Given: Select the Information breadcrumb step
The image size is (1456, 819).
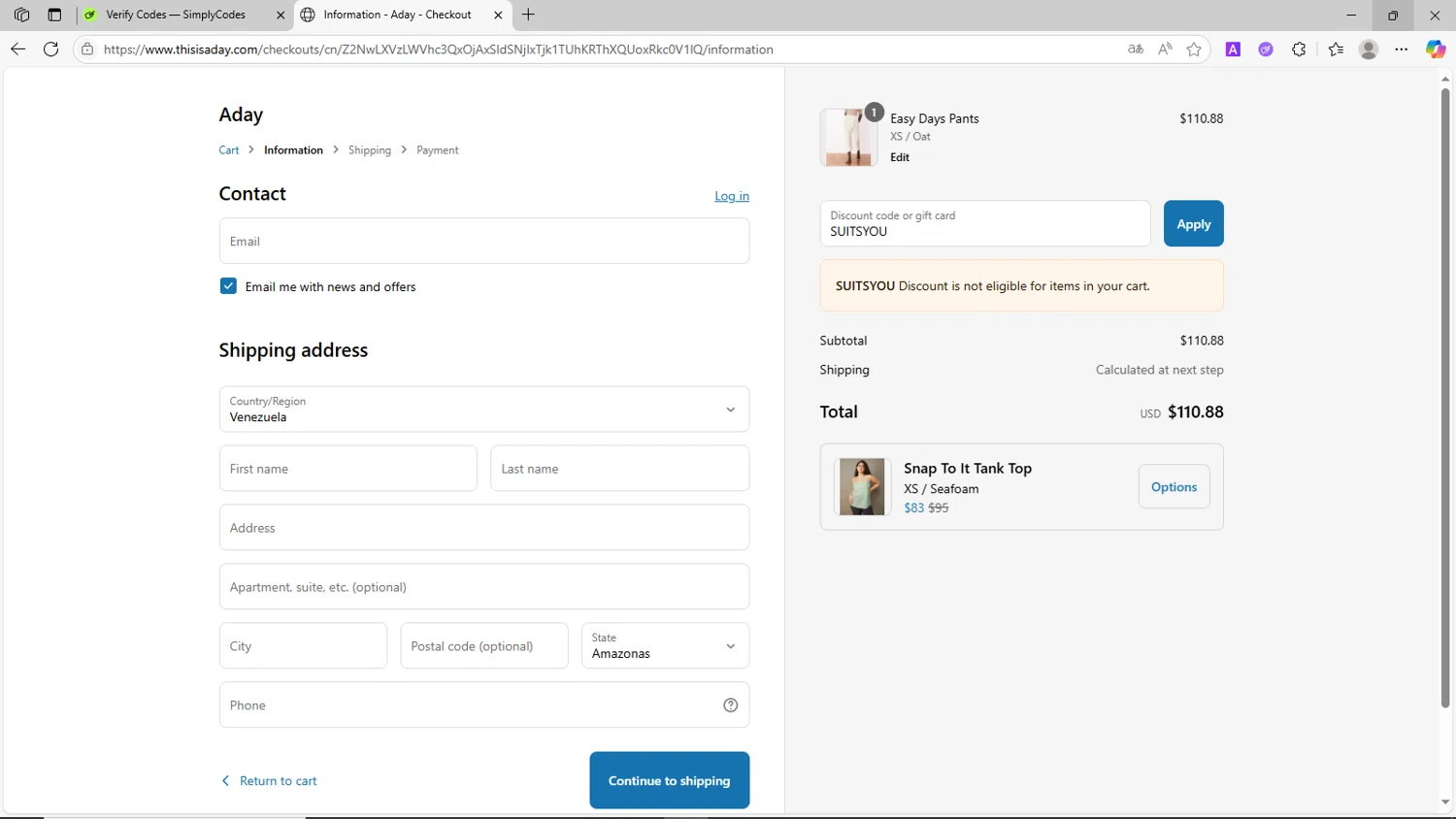Looking at the screenshot, I should tap(293, 150).
